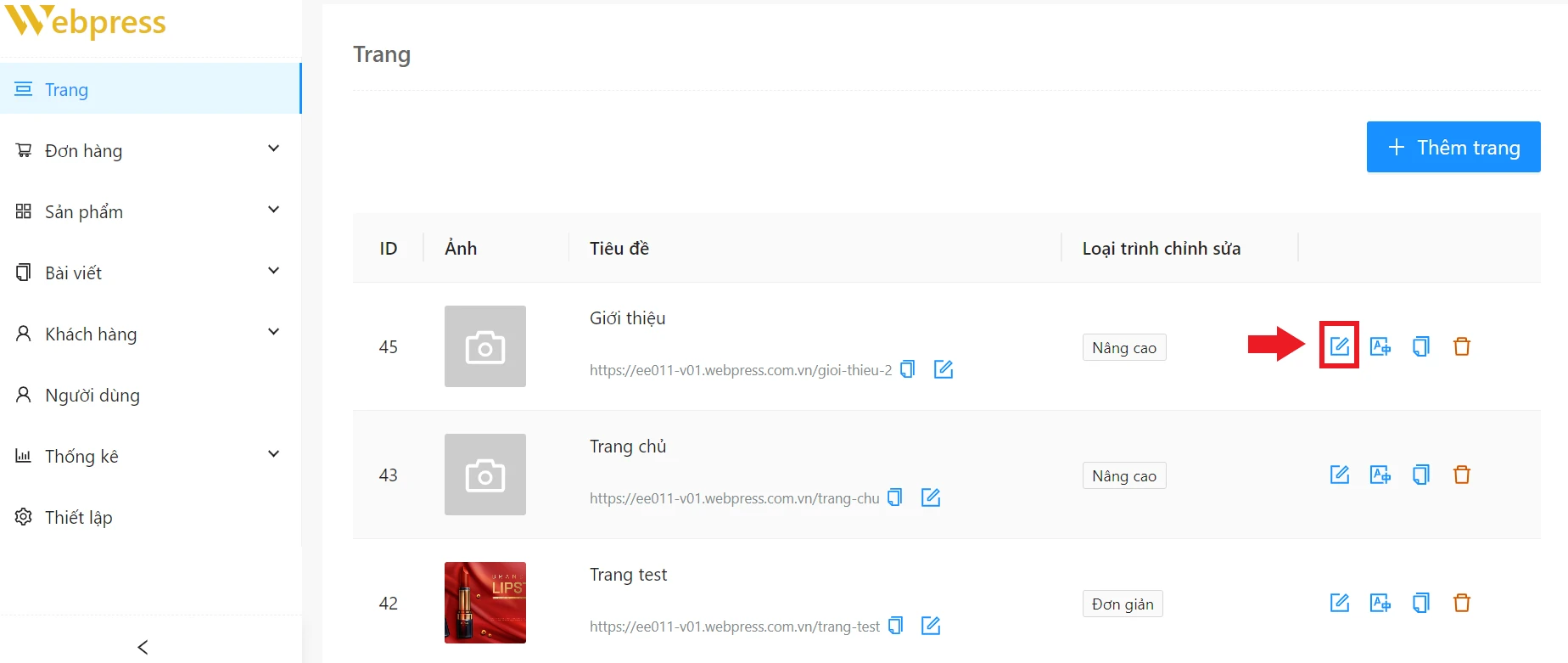Open the Người dùng menu item
1568x663 pixels.
92,395
